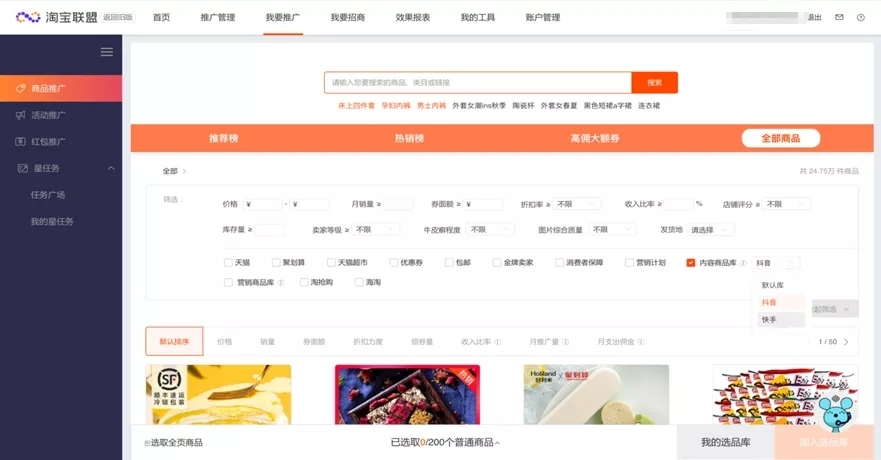Check the 营销商品库 checkbox
Screen dimensions: 881x460
coord(228,282)
